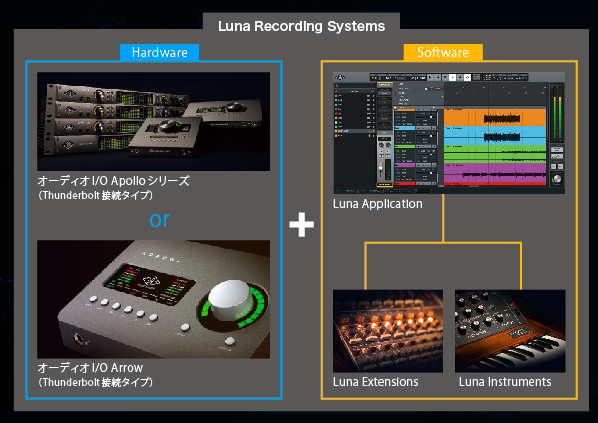The width and height of the screenshot is (598, 423).
Task: Click the 'Luna Extensions' caption
Action: pos(376,382)
